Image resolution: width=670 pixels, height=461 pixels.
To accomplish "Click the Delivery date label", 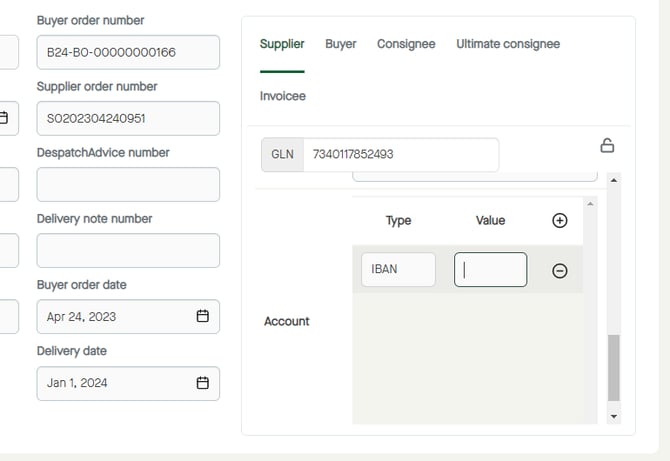I will tap(72, 351).
